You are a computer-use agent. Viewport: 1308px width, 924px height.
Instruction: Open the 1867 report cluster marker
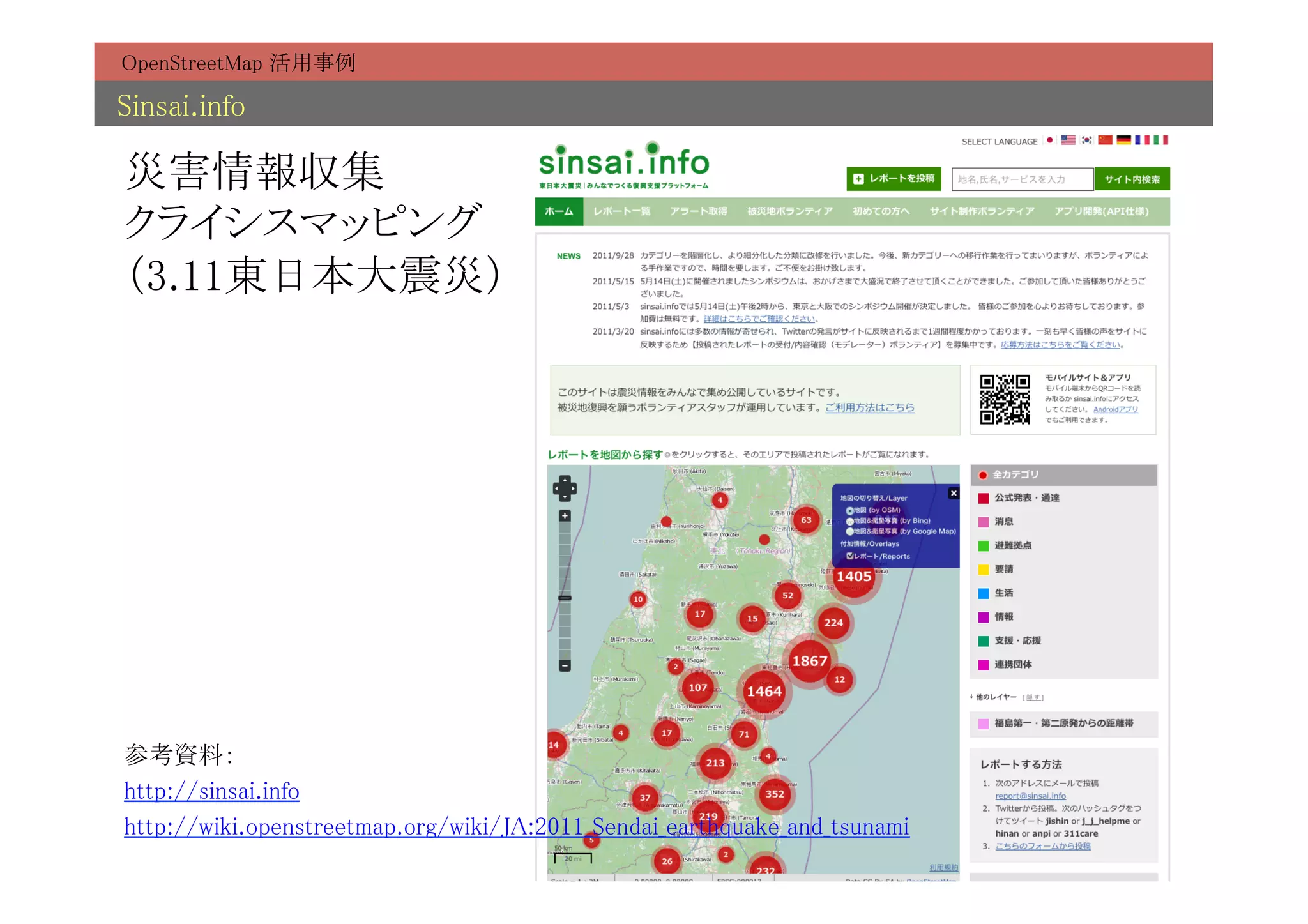810,661
